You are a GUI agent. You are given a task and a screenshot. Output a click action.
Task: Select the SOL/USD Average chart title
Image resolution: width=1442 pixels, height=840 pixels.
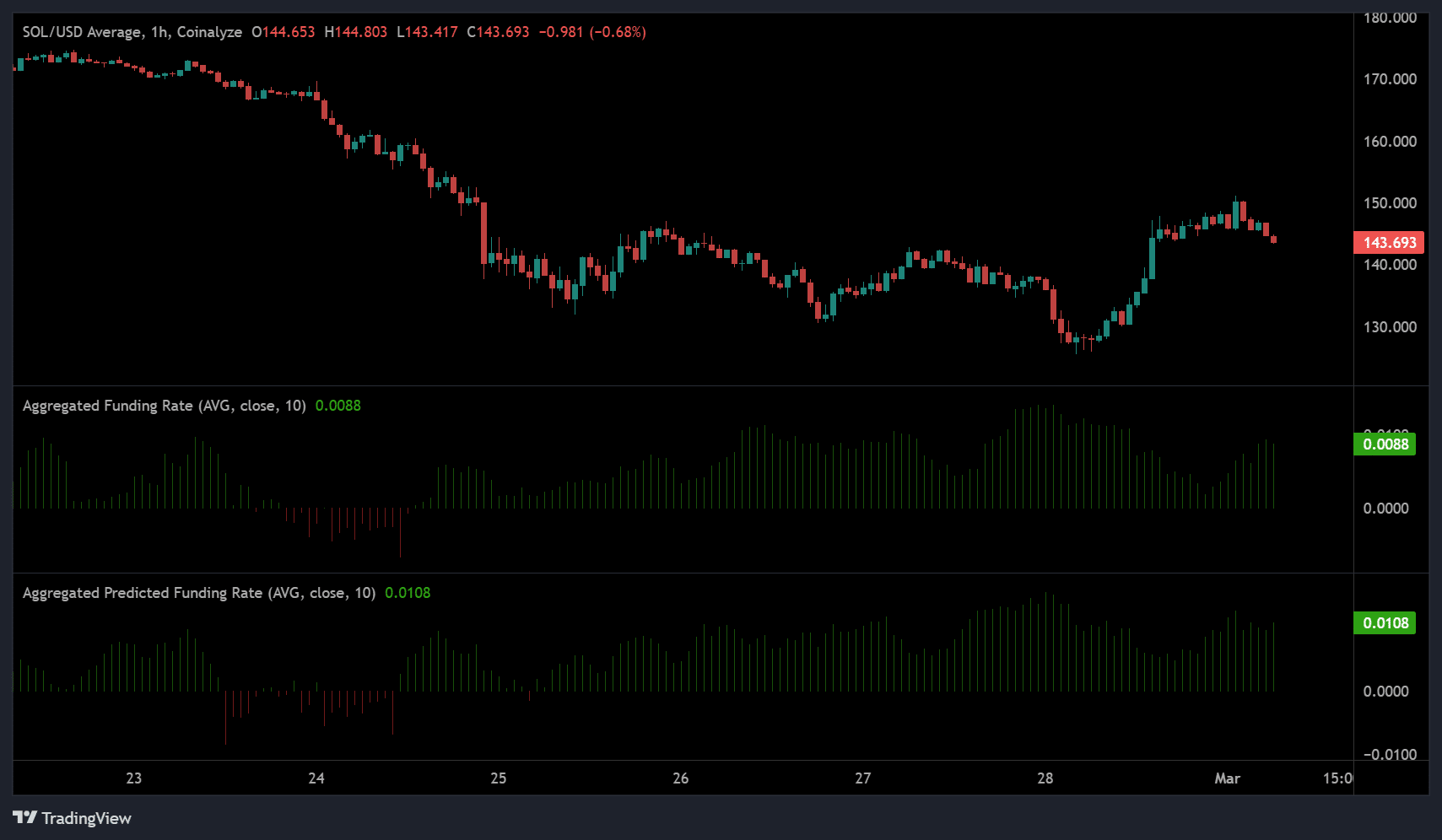tap(132, 32)
